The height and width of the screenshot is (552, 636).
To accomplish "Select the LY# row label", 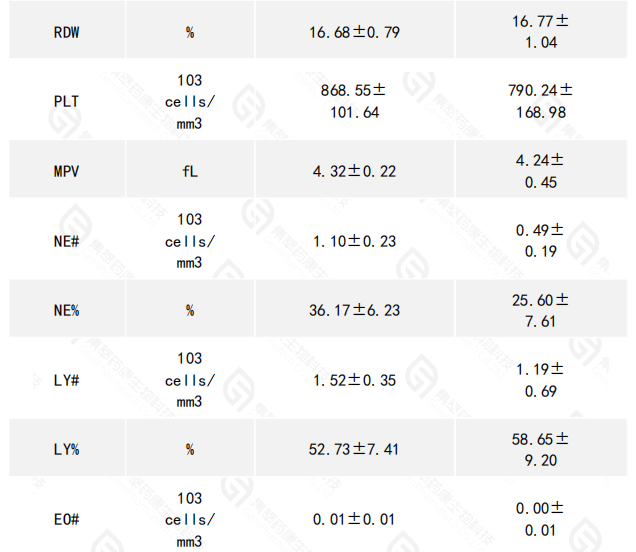I will [x=66, y=380].
